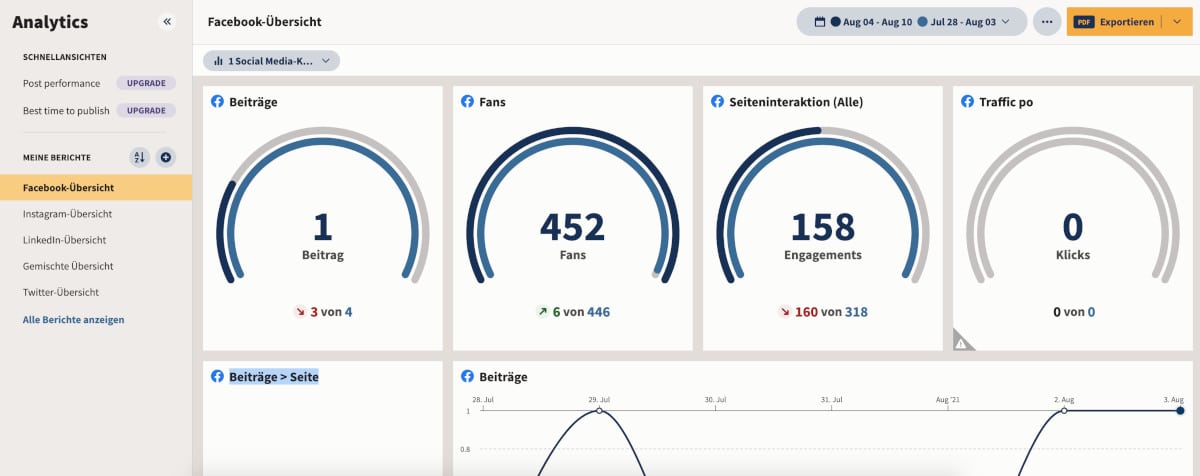Click the highlighted Beiträge > Seite title

[x=274, y=377]
